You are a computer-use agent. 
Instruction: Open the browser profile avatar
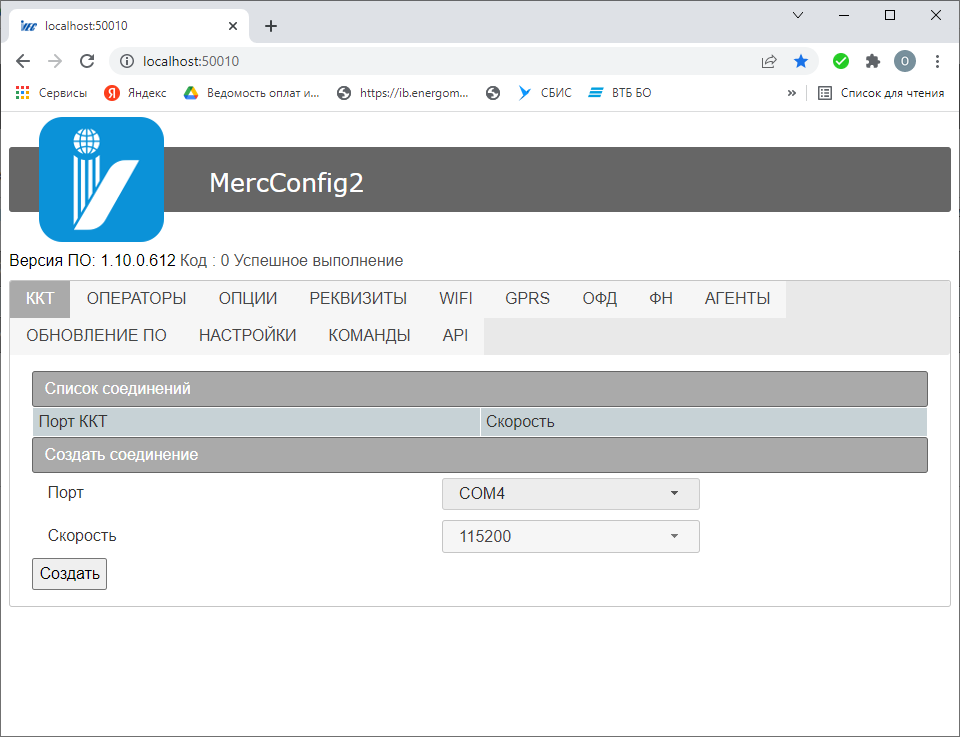click(x=905, y=61)
